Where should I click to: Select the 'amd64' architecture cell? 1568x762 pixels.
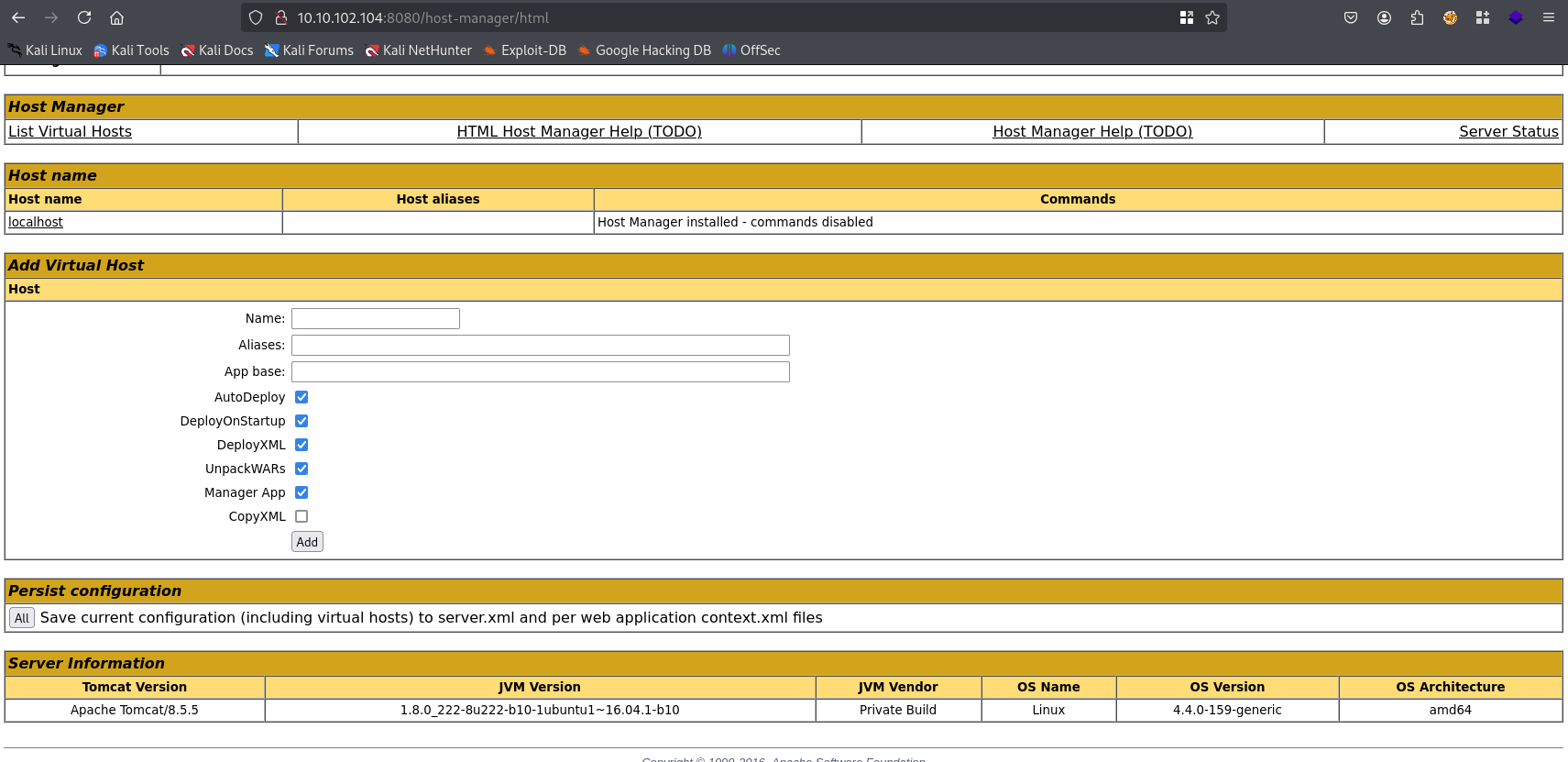pos(1451,710)
